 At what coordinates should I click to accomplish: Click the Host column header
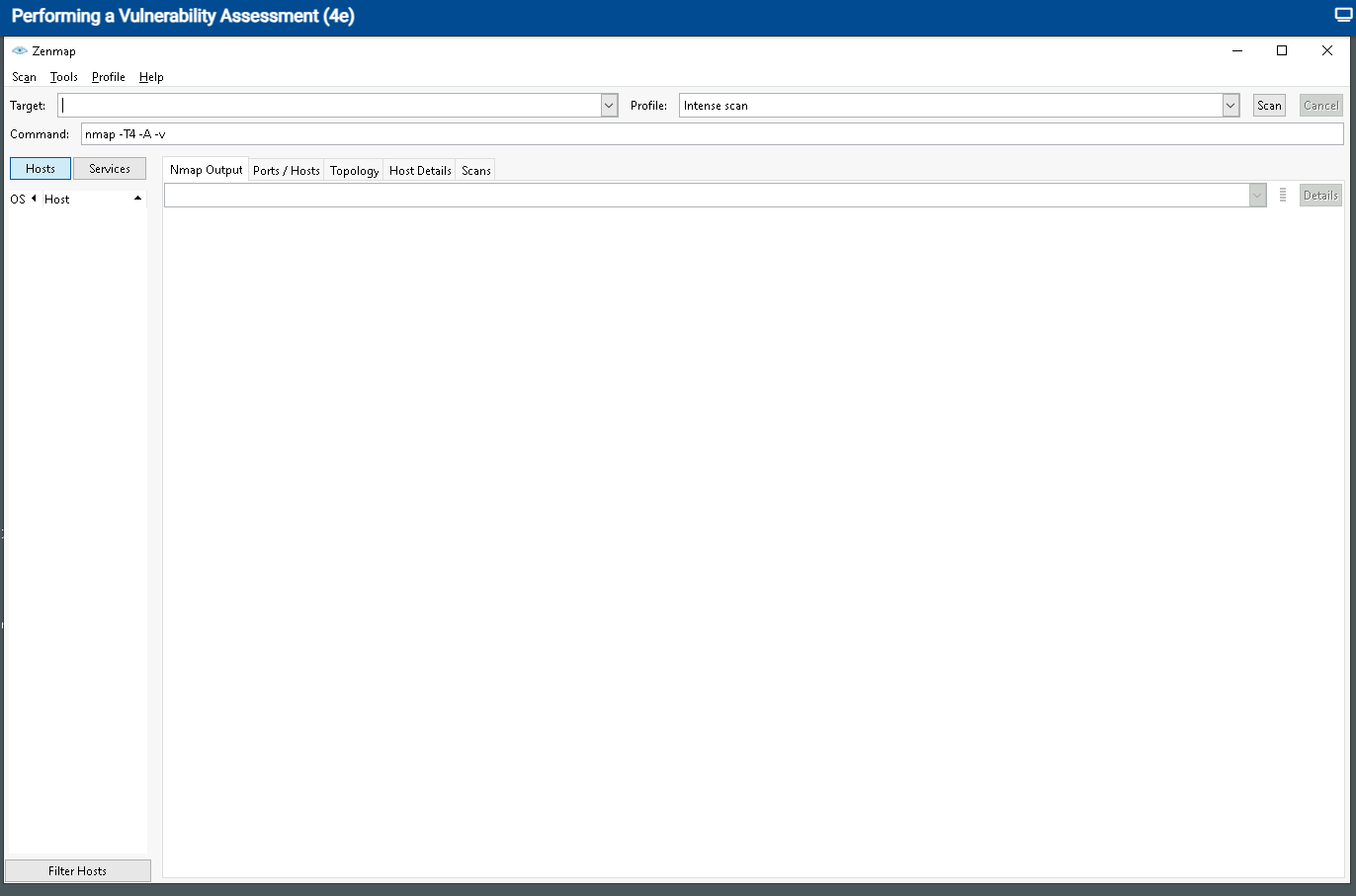(x=57, y=200)
